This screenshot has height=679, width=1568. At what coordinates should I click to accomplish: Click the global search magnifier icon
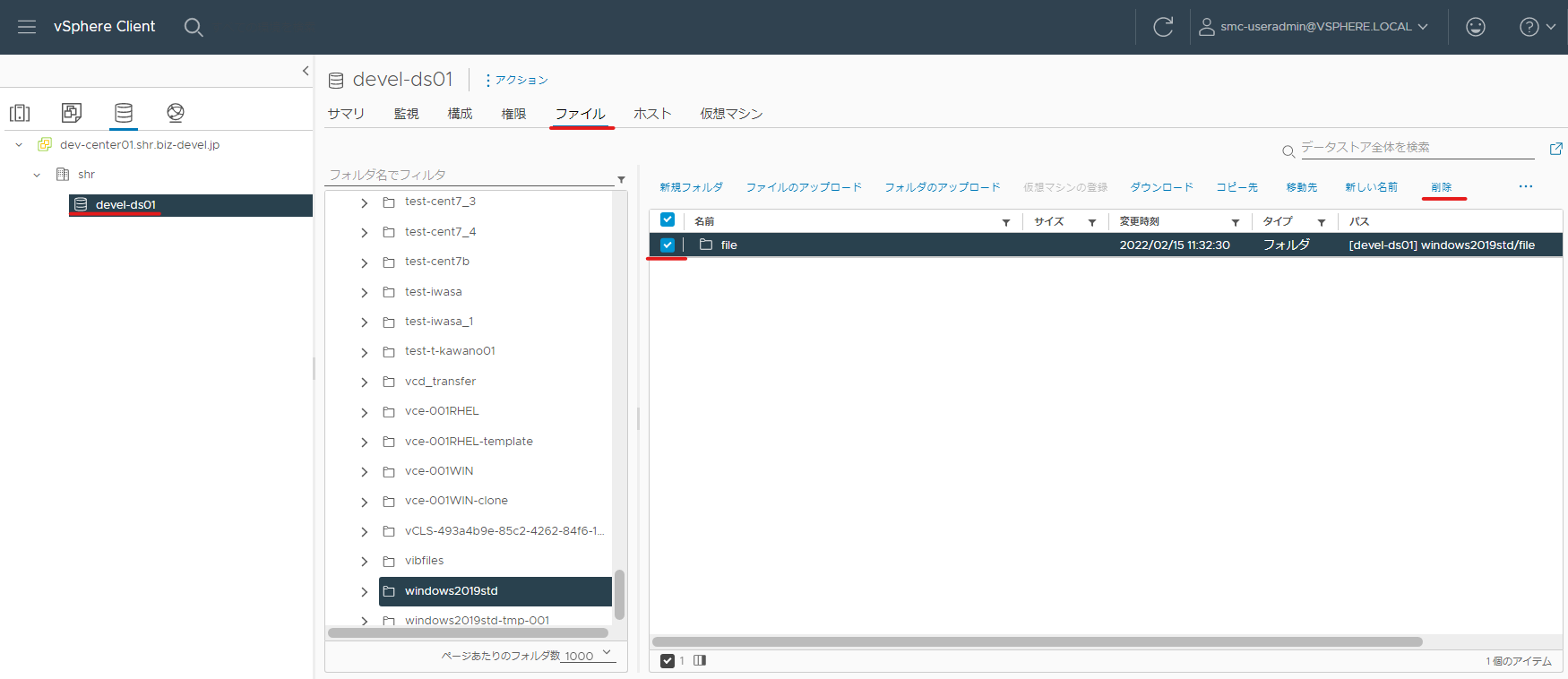tap(194, 27)
